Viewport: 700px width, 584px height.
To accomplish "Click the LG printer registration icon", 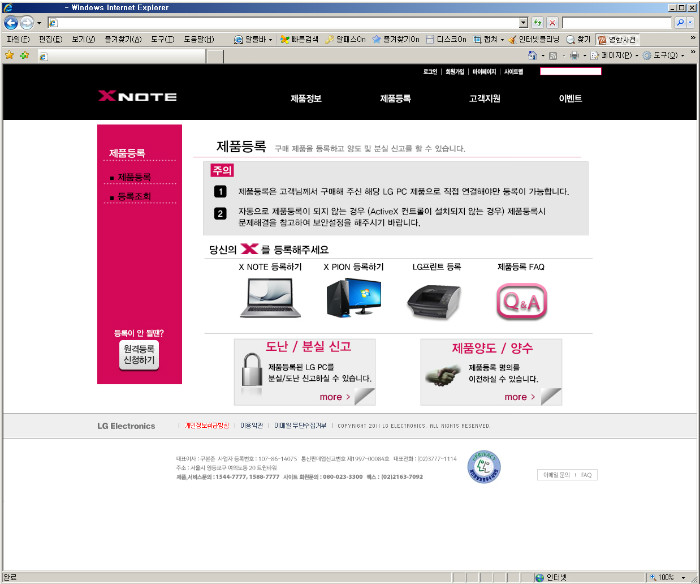I will point(436,298).
